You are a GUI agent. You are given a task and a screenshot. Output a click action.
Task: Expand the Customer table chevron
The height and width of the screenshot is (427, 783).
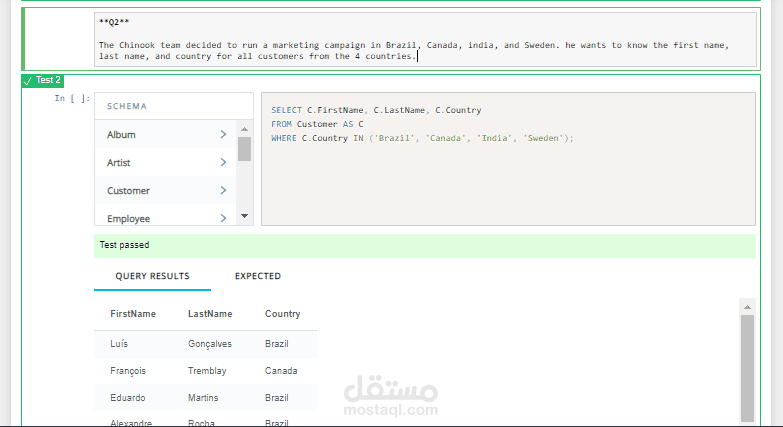pos(223,190)
